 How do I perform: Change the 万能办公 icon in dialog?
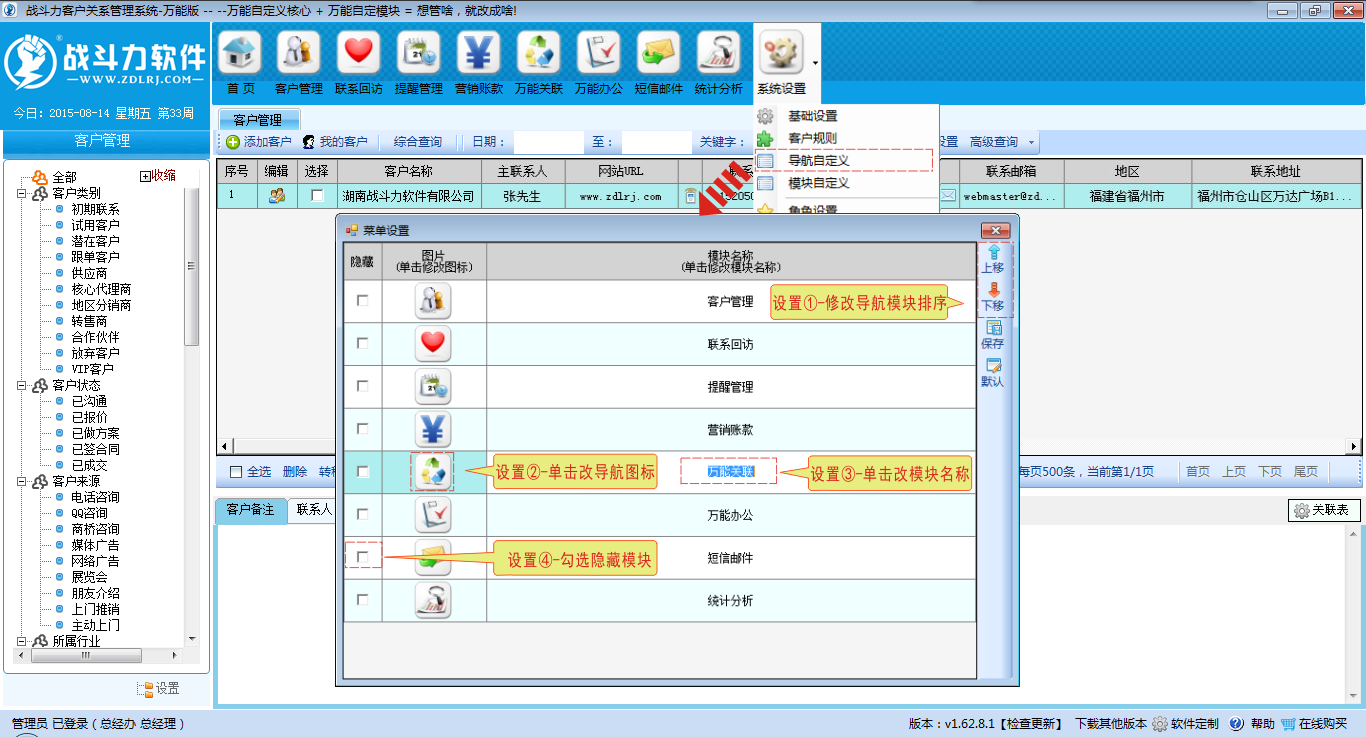tap(433, 515)
